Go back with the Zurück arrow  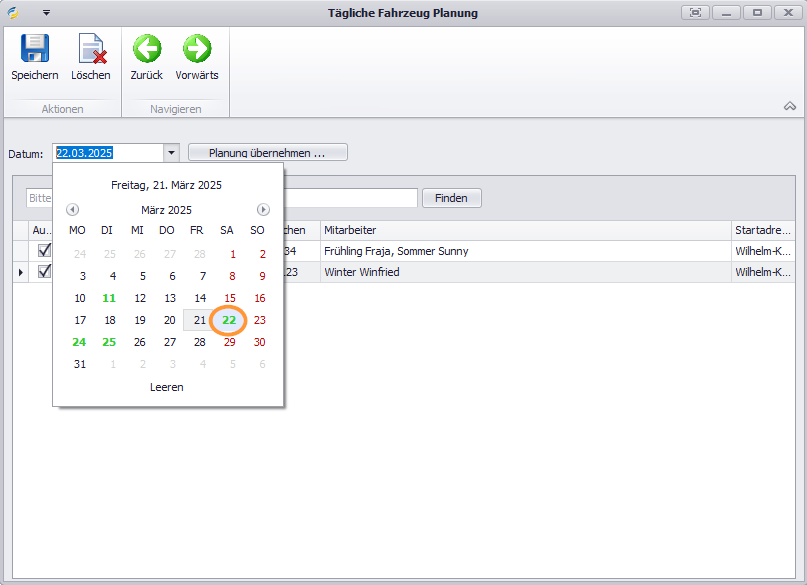(147, 50)
